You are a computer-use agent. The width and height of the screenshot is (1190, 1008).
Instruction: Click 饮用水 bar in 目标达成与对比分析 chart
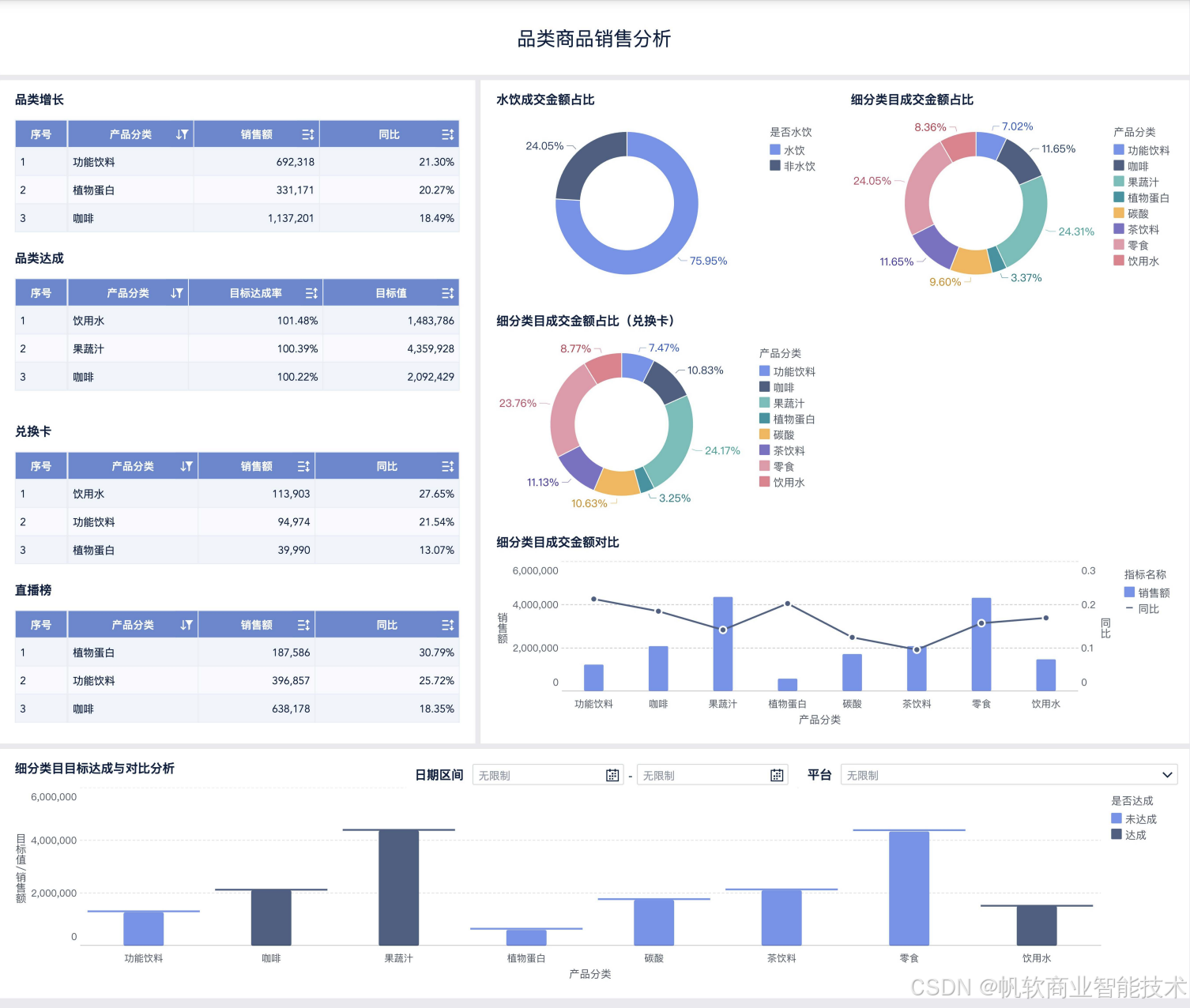click(1037, 926)
